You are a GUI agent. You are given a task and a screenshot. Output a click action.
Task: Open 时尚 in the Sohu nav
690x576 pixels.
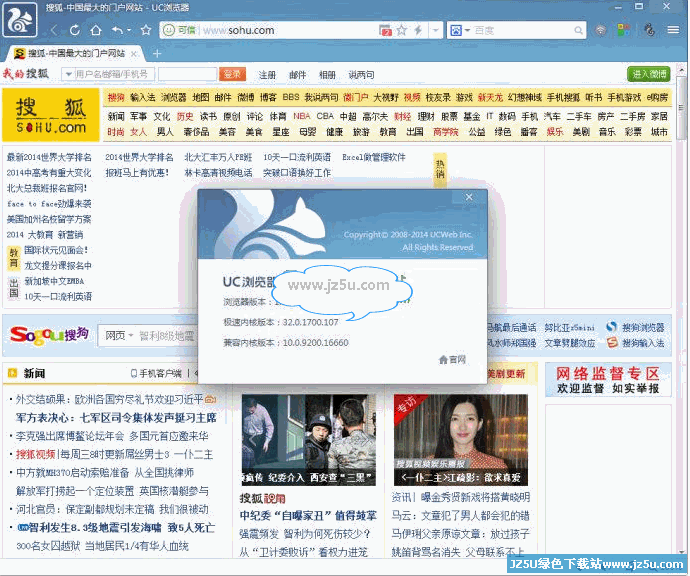click(x=116, y=132)
